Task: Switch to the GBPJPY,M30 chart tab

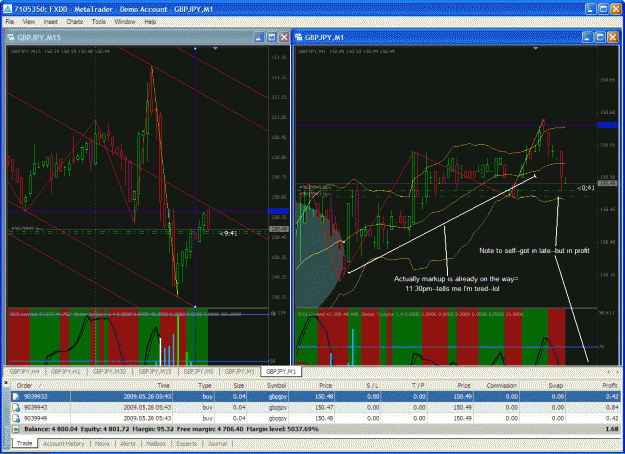Action: point(109,371)
